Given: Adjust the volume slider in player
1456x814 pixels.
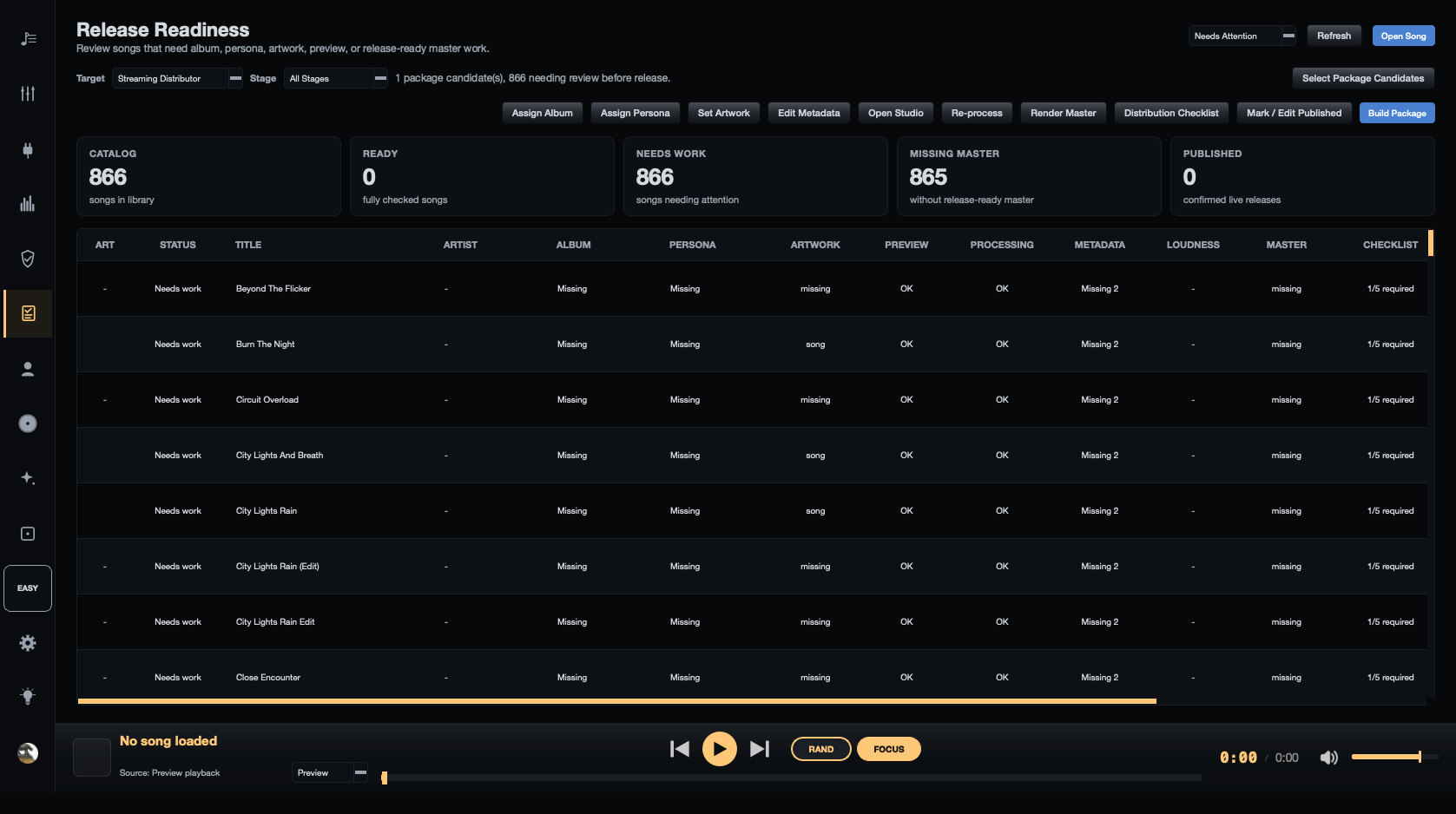Looking at the screenshot, I should pos(1395,757).
